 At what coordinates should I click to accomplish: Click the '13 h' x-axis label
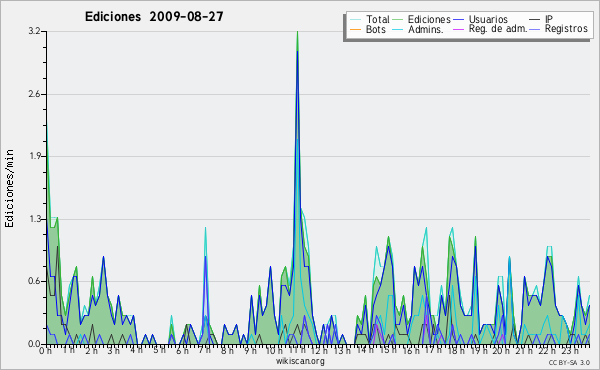pyautogui.click(x=341, y=350)
